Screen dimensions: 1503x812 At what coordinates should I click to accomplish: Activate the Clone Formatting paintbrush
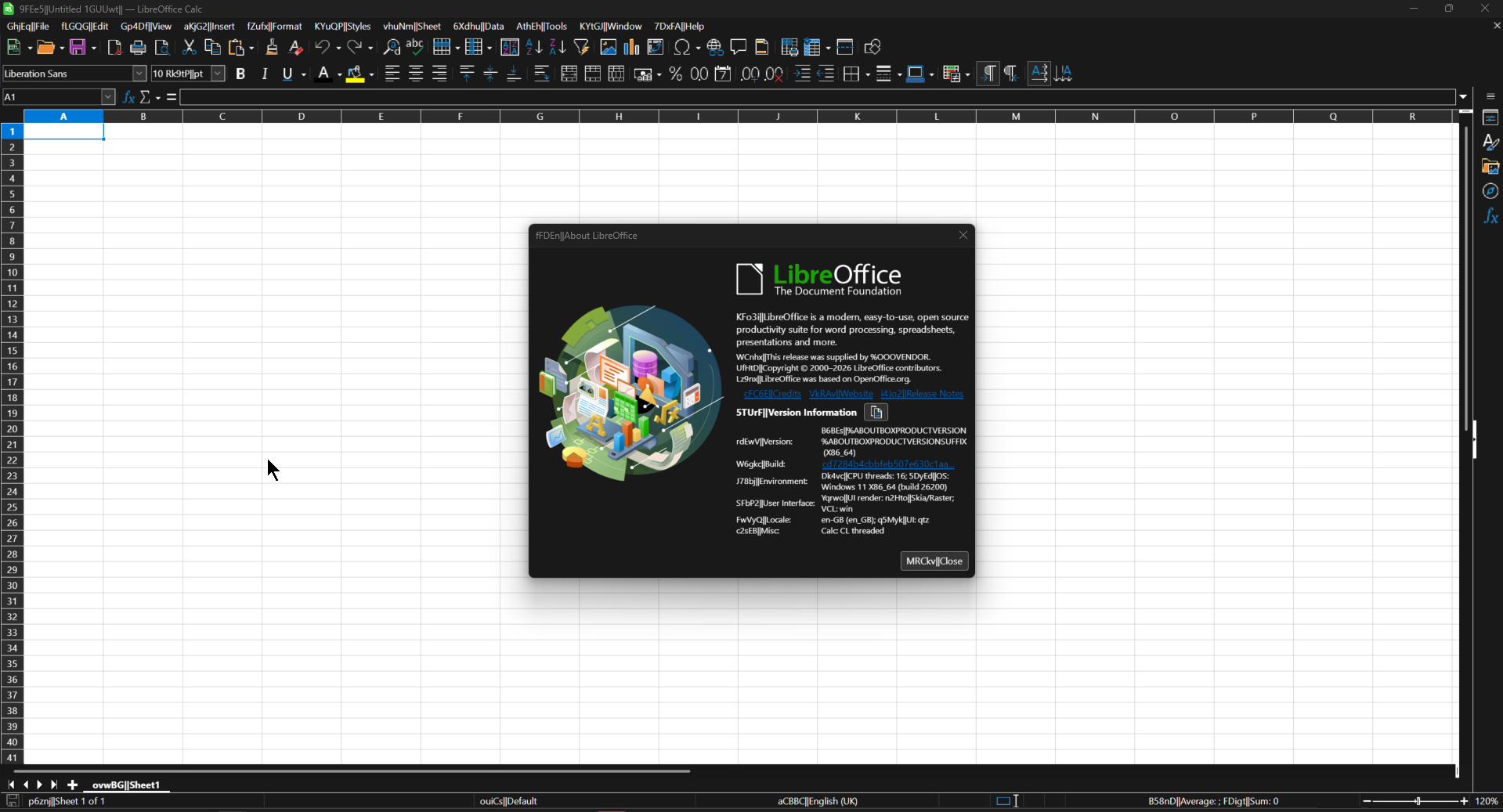click(x=272, y=48)
